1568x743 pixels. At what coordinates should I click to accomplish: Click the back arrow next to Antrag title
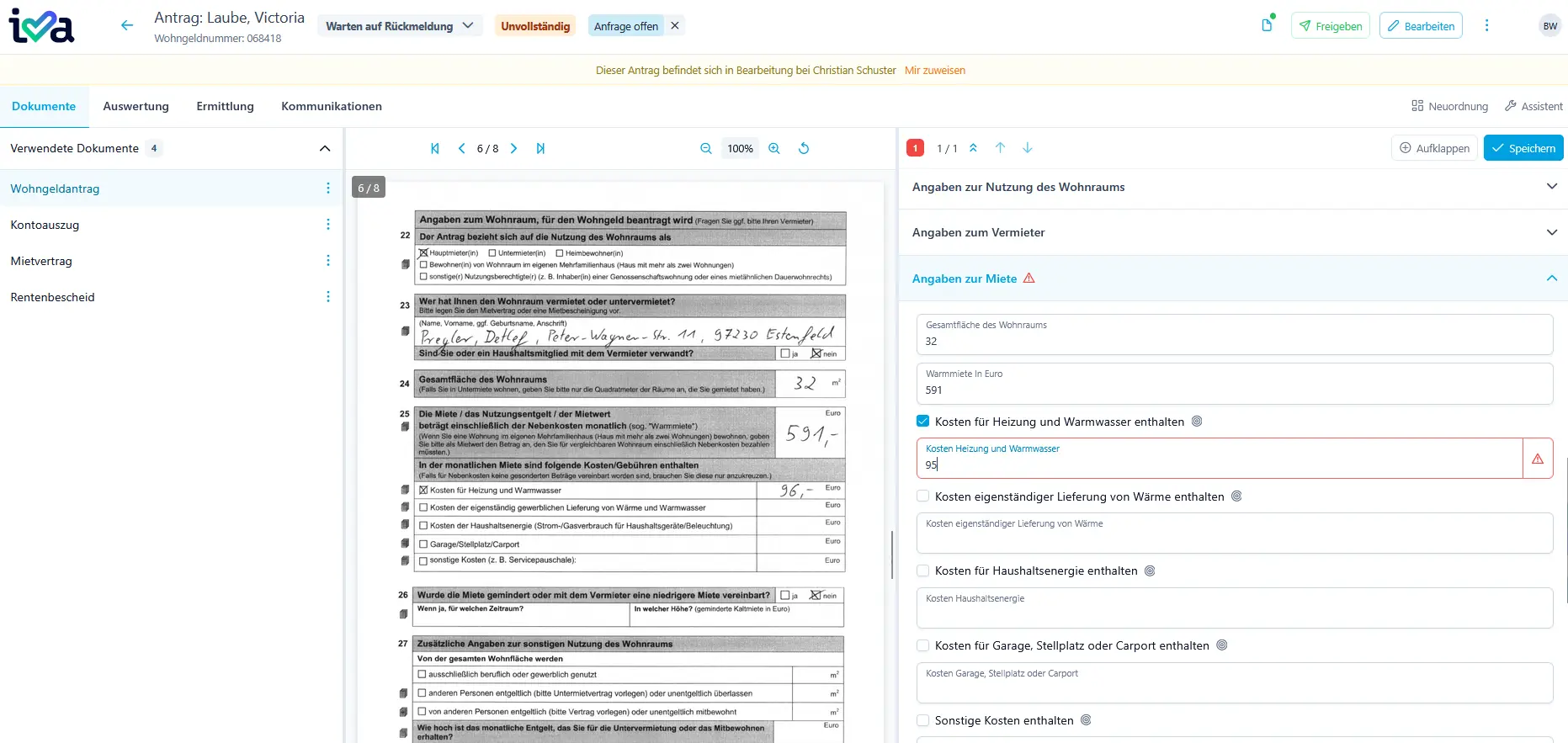[x=127, y=26]
